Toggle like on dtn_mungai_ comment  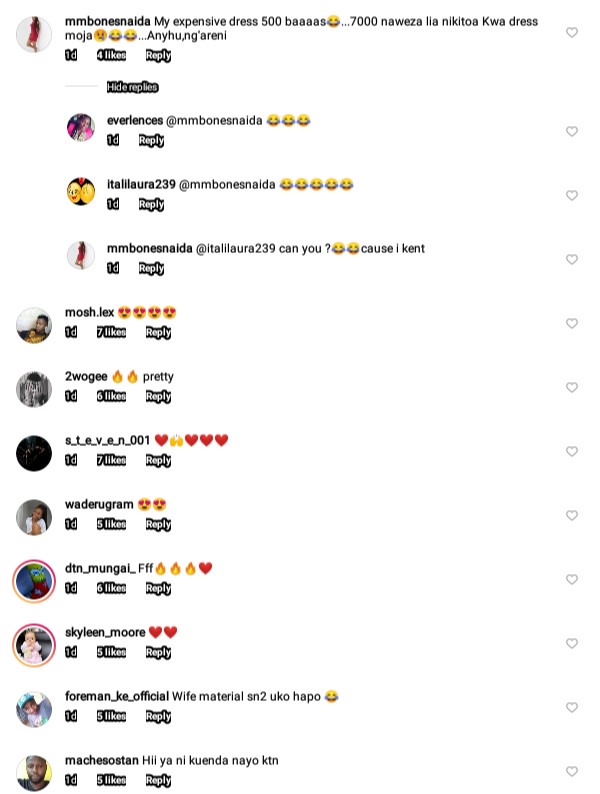(572, 579)
